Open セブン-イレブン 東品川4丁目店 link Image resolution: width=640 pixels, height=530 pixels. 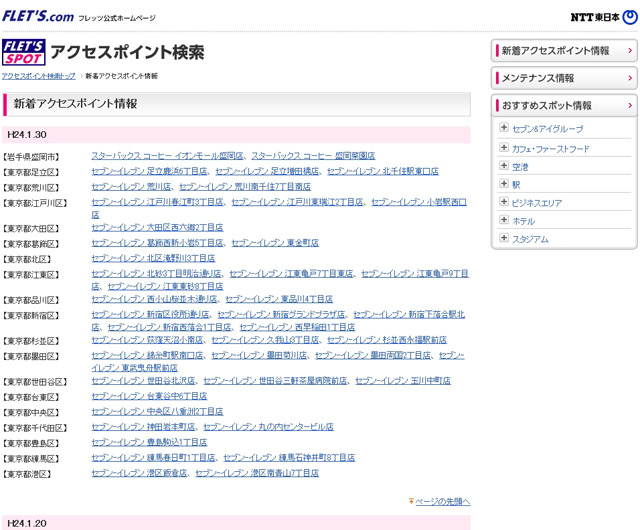pos(279,299)
